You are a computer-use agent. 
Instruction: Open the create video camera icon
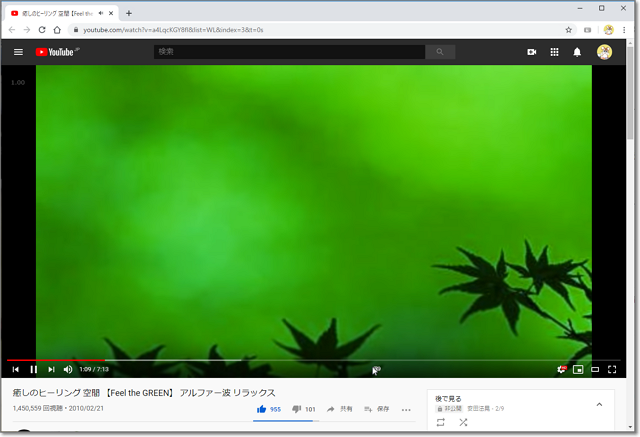pos(532,52)
